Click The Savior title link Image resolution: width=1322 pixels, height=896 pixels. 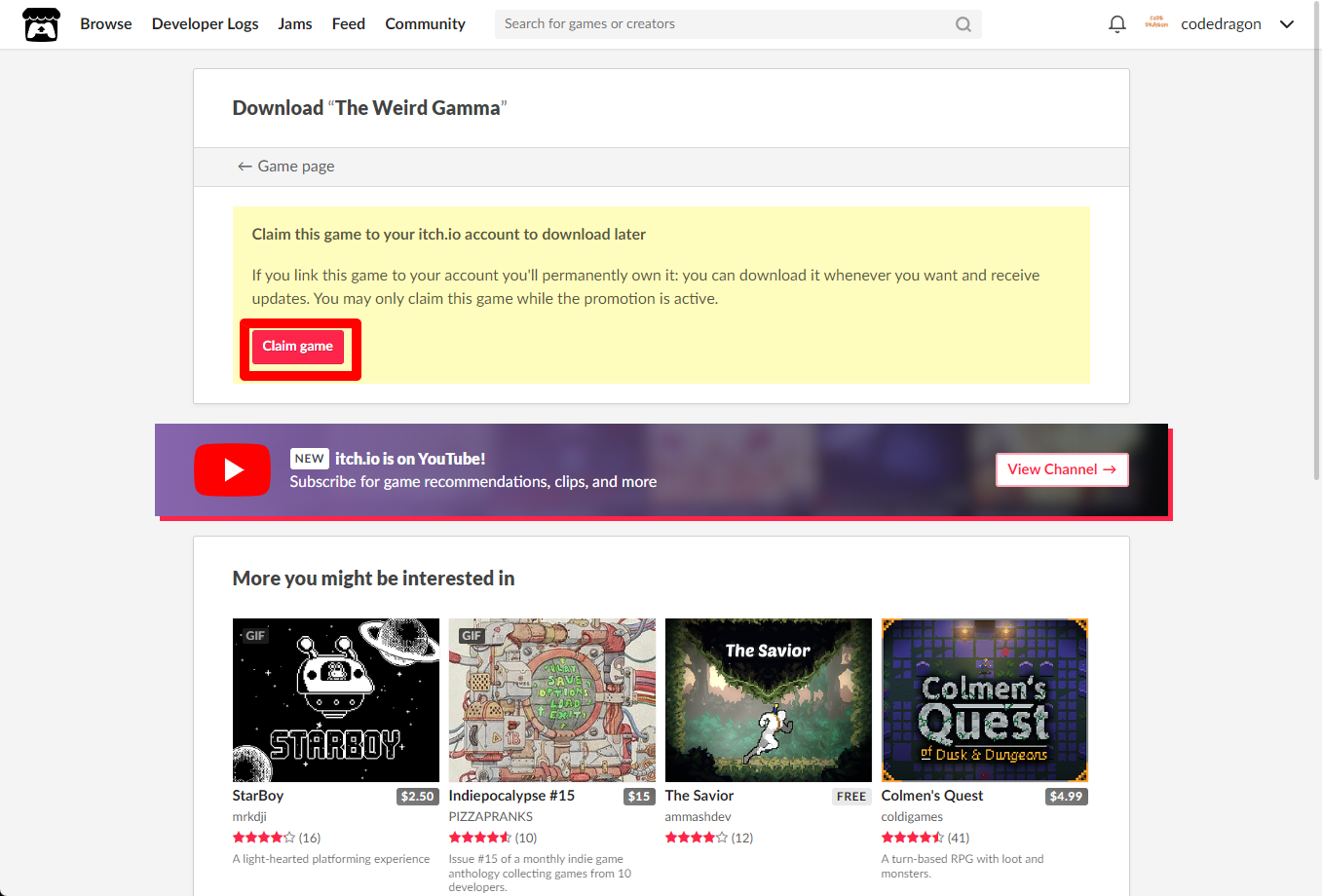click(x=699, y=796)
